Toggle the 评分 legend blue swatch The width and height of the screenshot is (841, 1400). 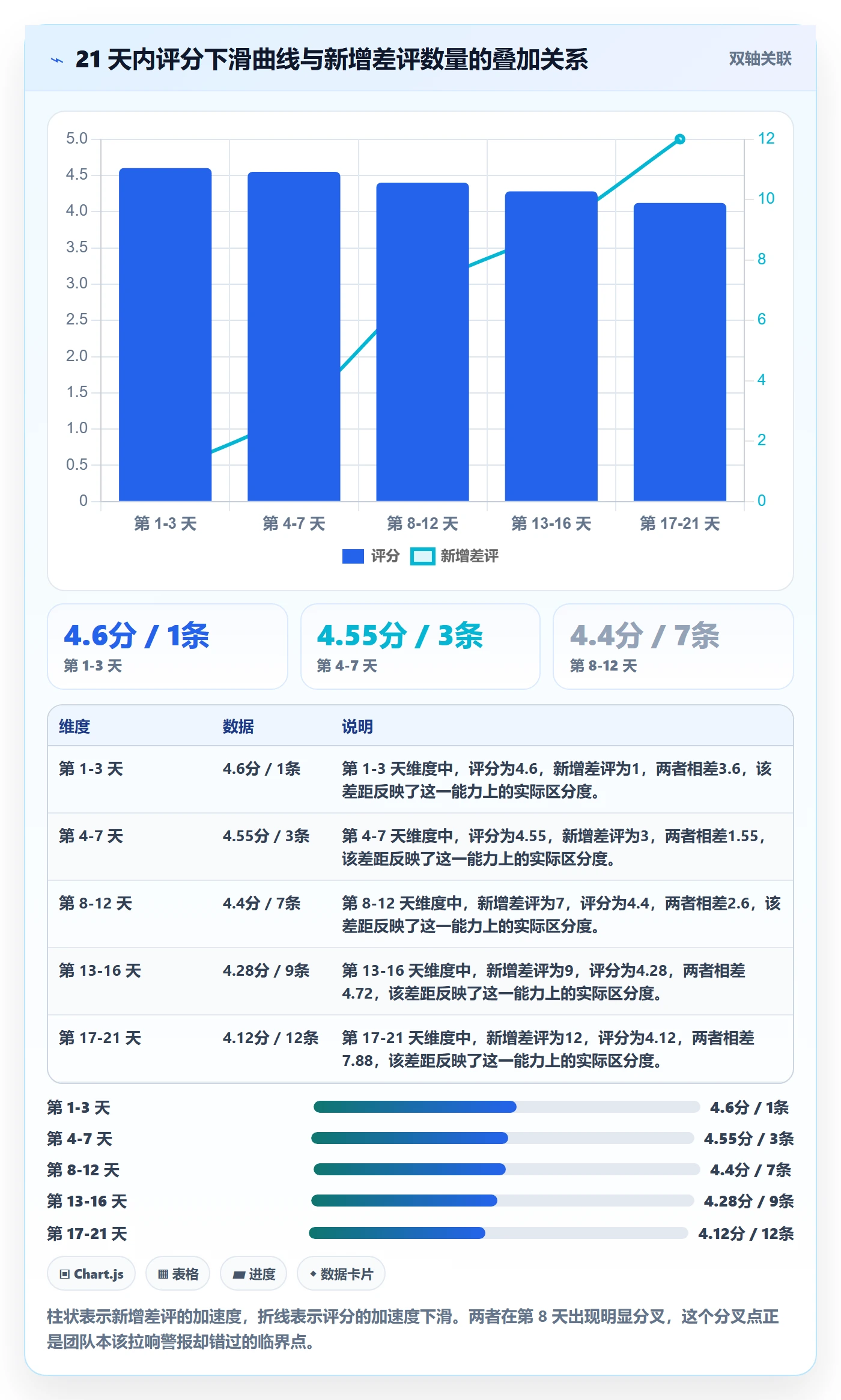tap(353, 556)
